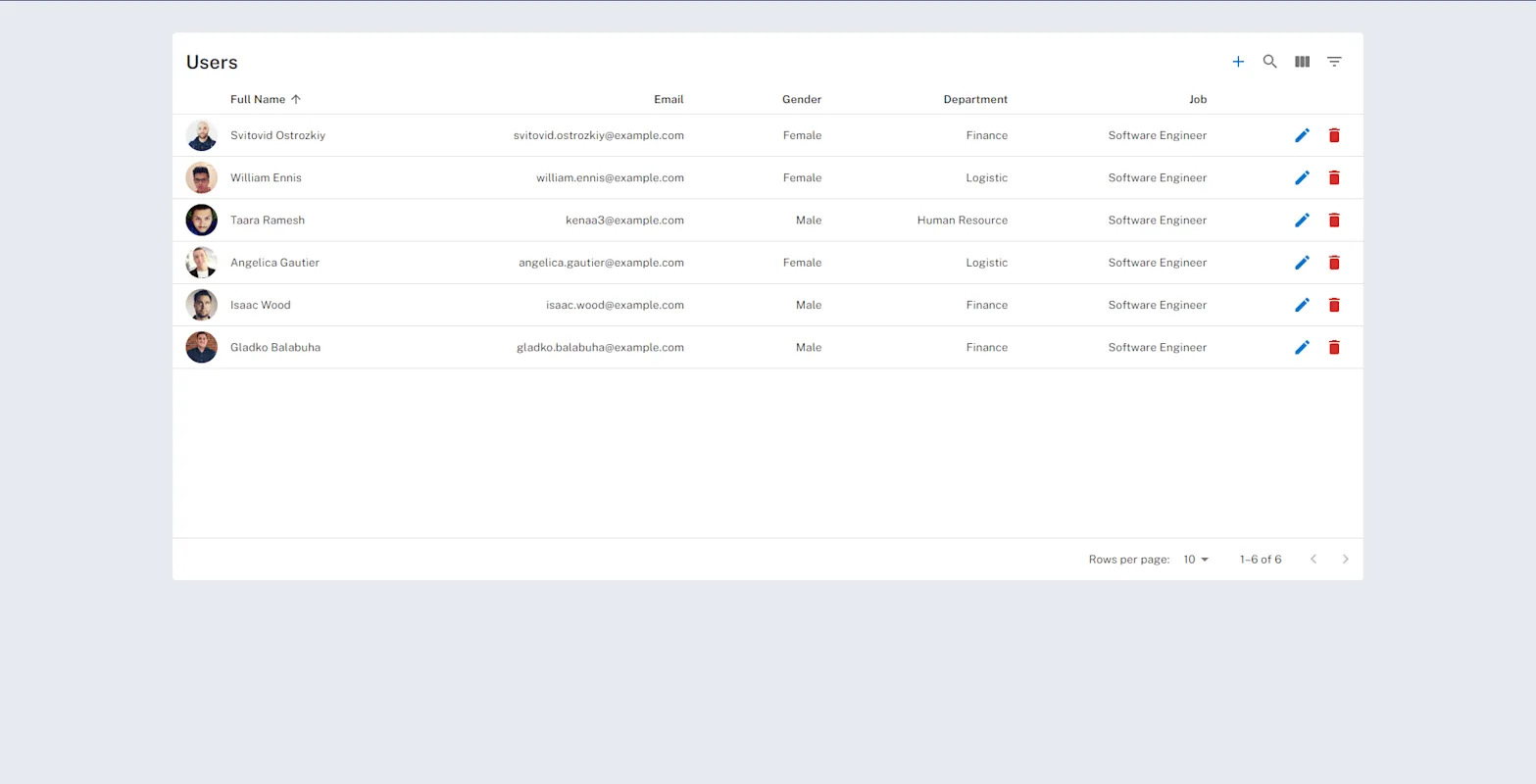
Task: Delete Gladko Balabuha using trash icon
Action: 1334,347
